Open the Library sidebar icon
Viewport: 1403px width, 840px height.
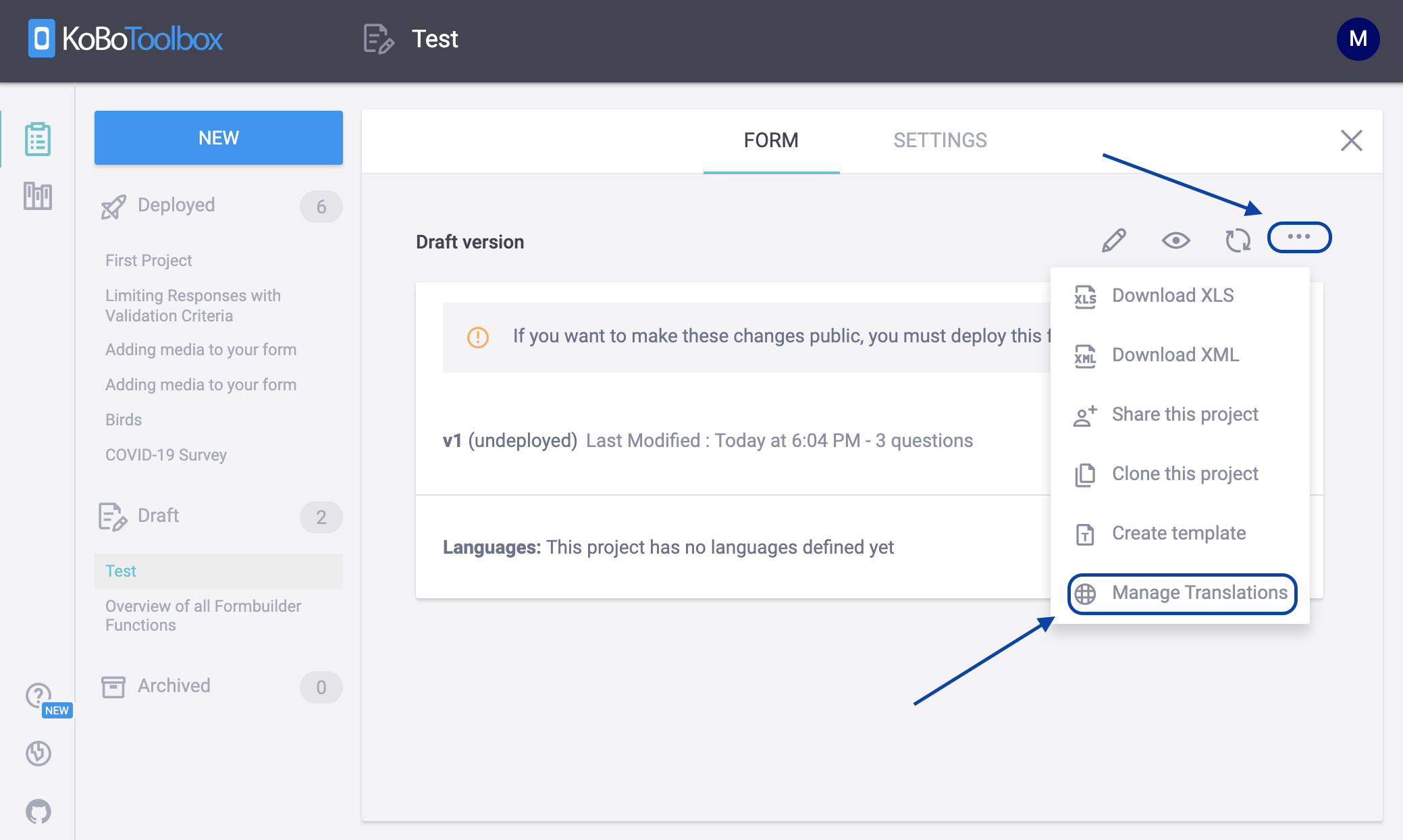point(38,196)
